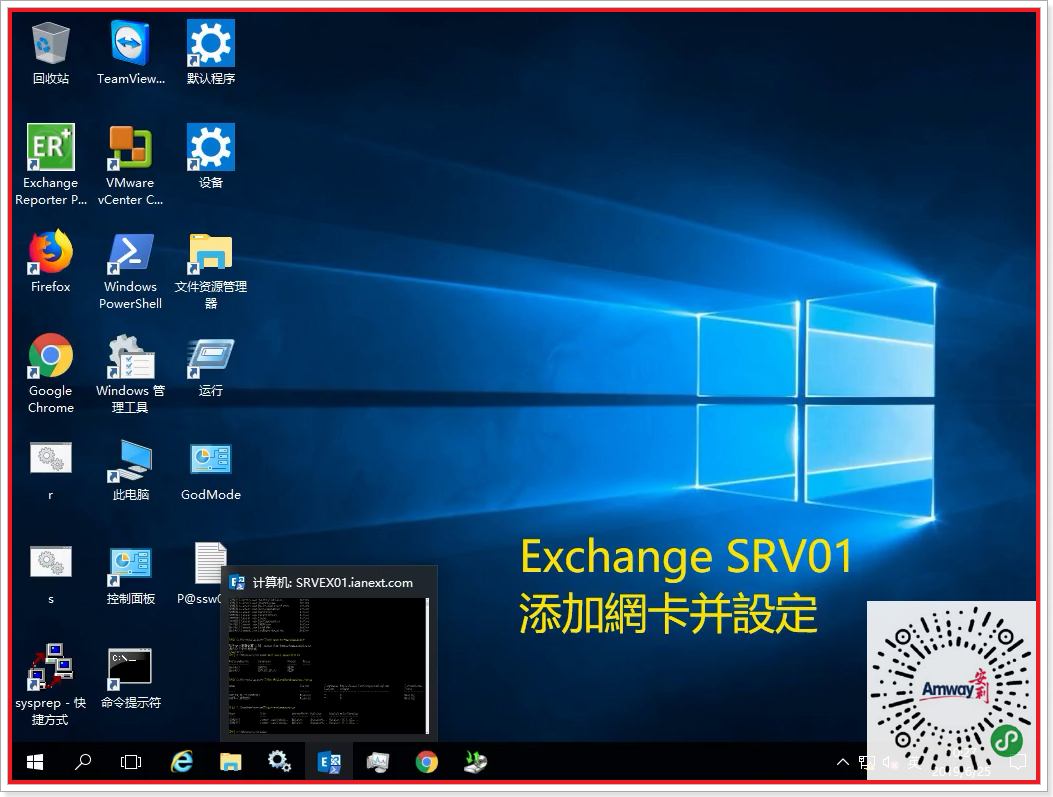Image resolution: width=1053 pixels, height=797 pixels.
Task: Click the SRVEX01.ianext.com window preview thumbnail
Action: tap(328, 665)
